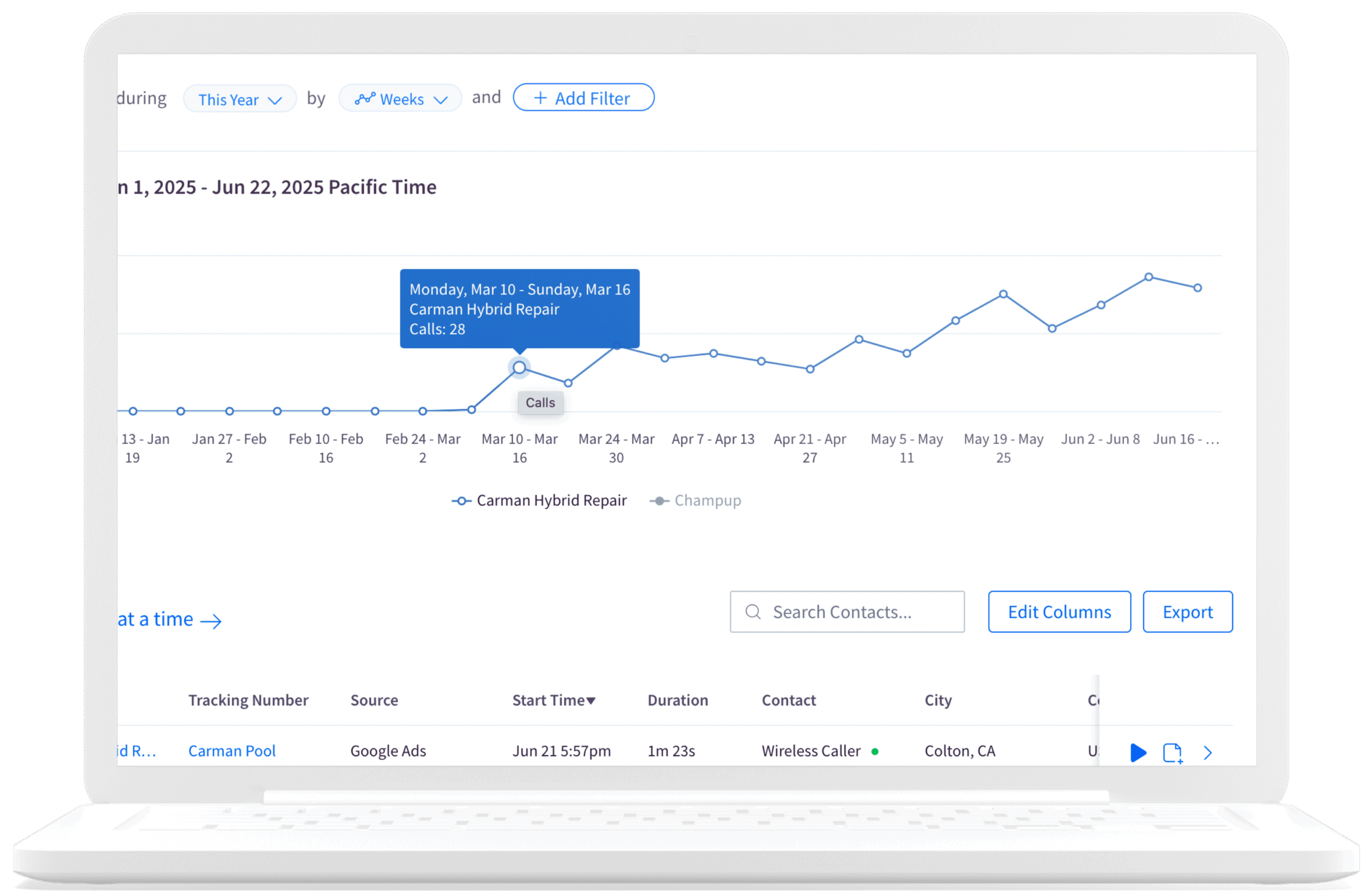Toggle the Champup legend series

696,501
